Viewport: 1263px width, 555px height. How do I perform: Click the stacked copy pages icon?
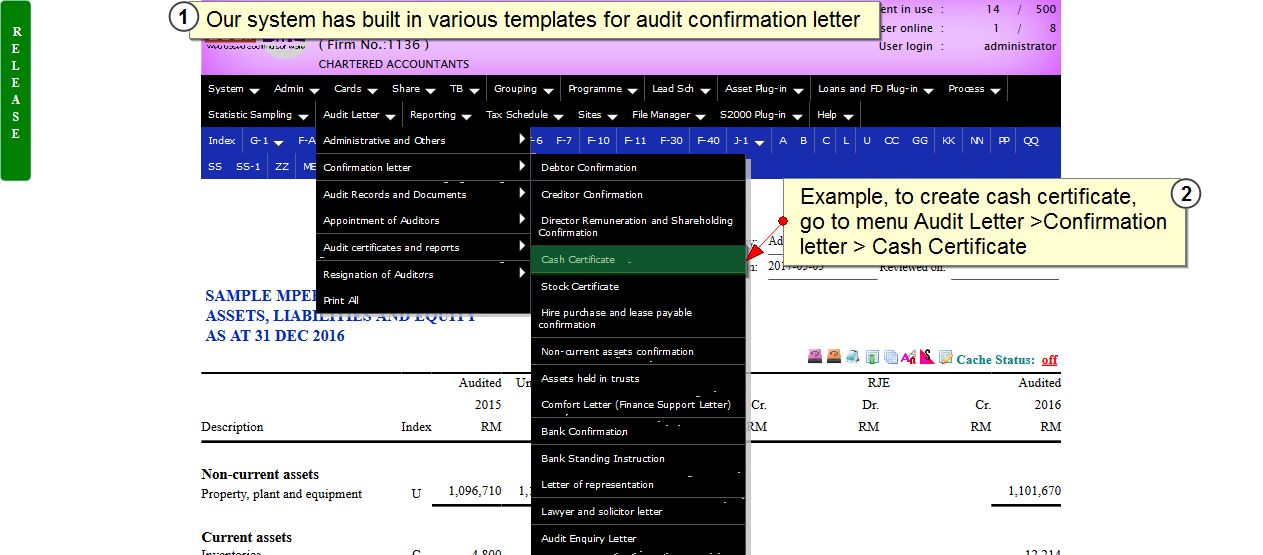(890, 357)
